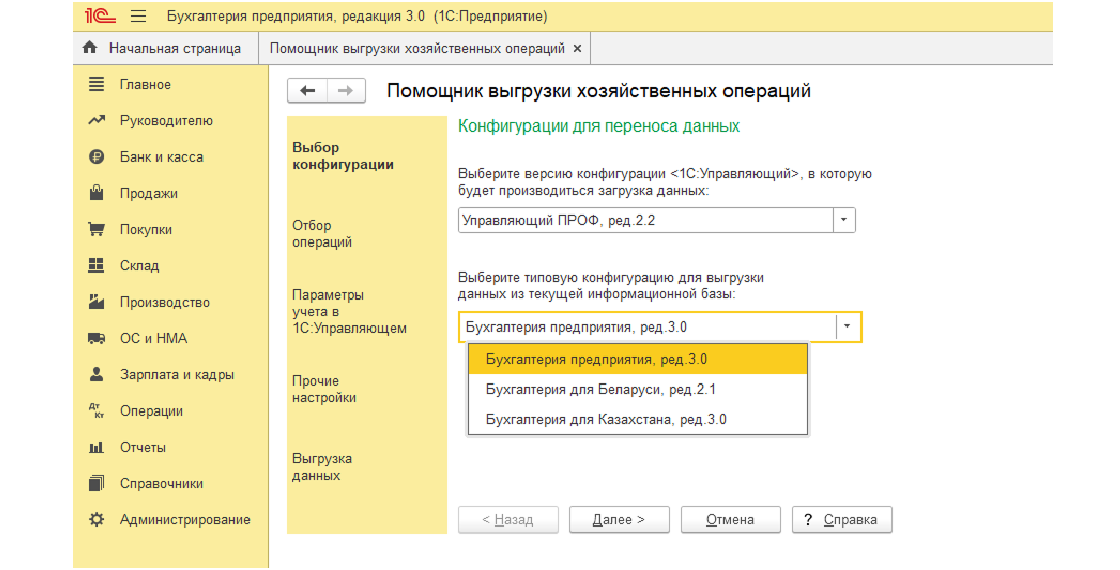1120x570 pixels.
Task: Collapse the типовая конфигурация dropdown arrow
Action: tap(847, 327)
